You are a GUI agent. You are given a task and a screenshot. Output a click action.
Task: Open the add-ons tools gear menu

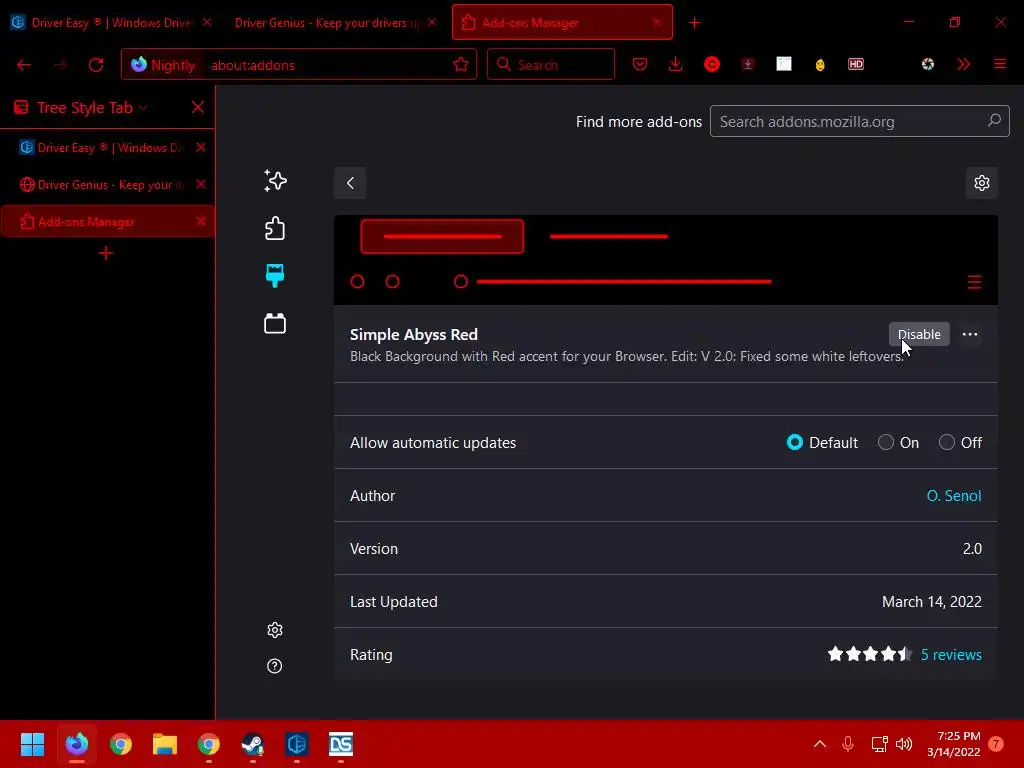coord(982,183)
